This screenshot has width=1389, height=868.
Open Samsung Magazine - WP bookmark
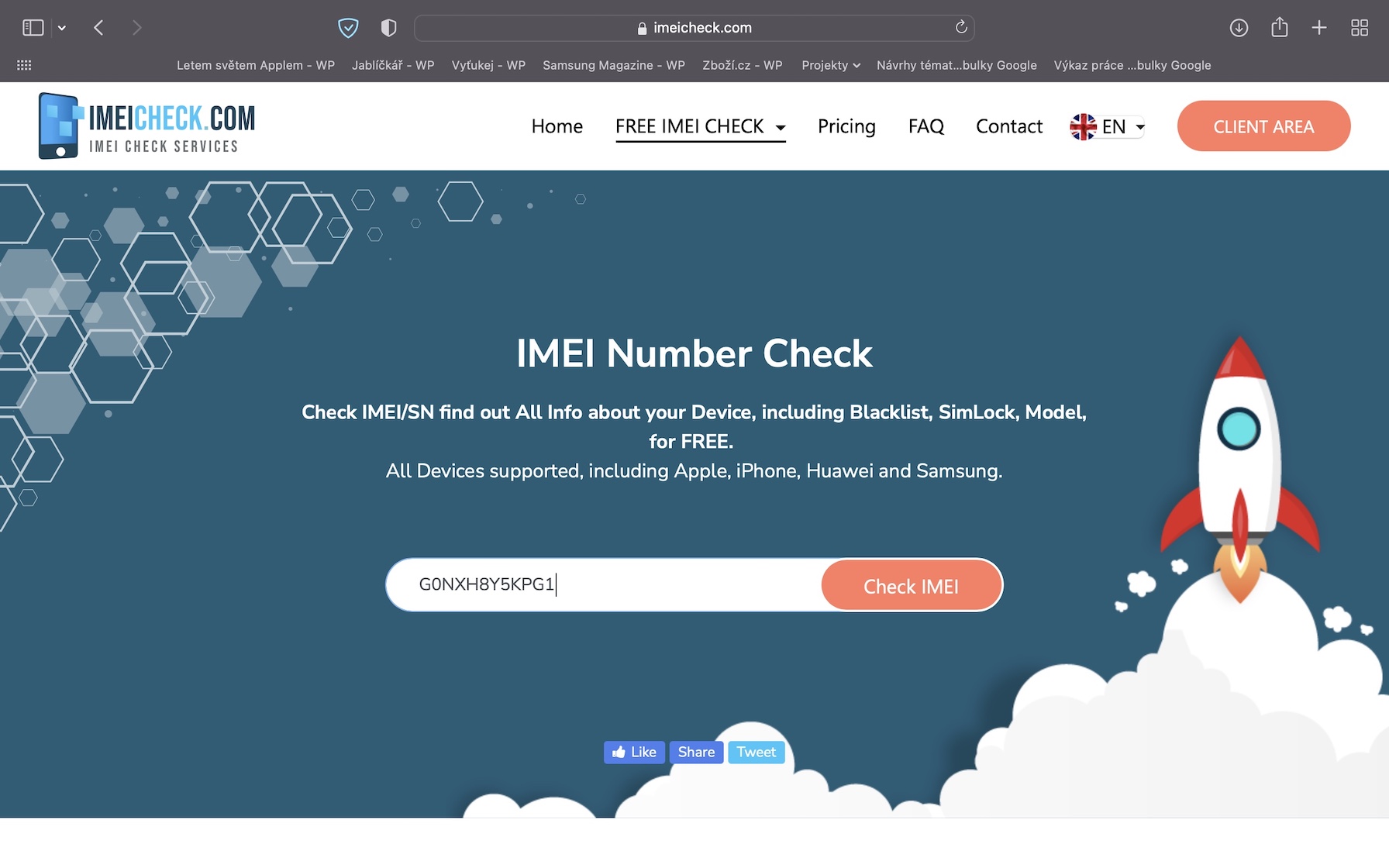click(614, 65)
